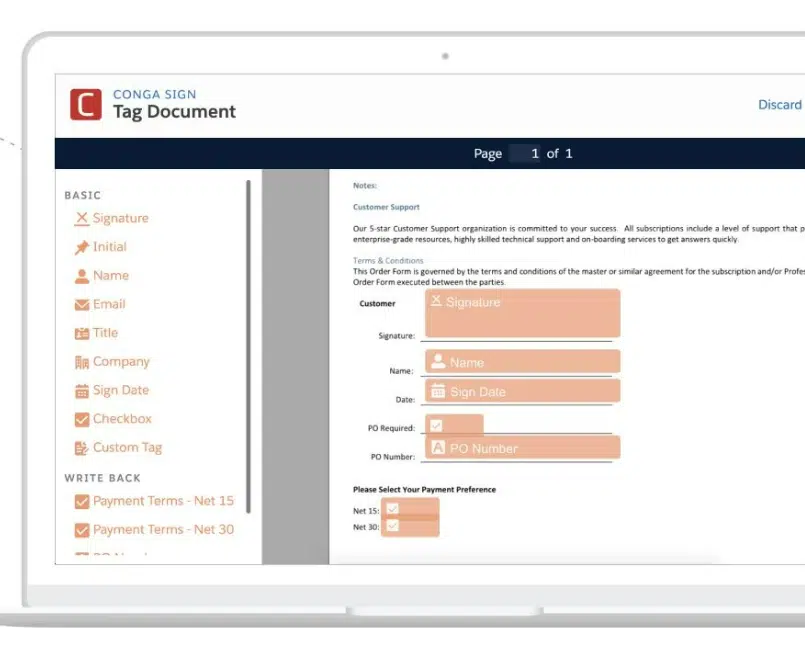Click the Custom Tag label
Image resolution: width=805 pixels, height=647 pixels.
[127, 448]
